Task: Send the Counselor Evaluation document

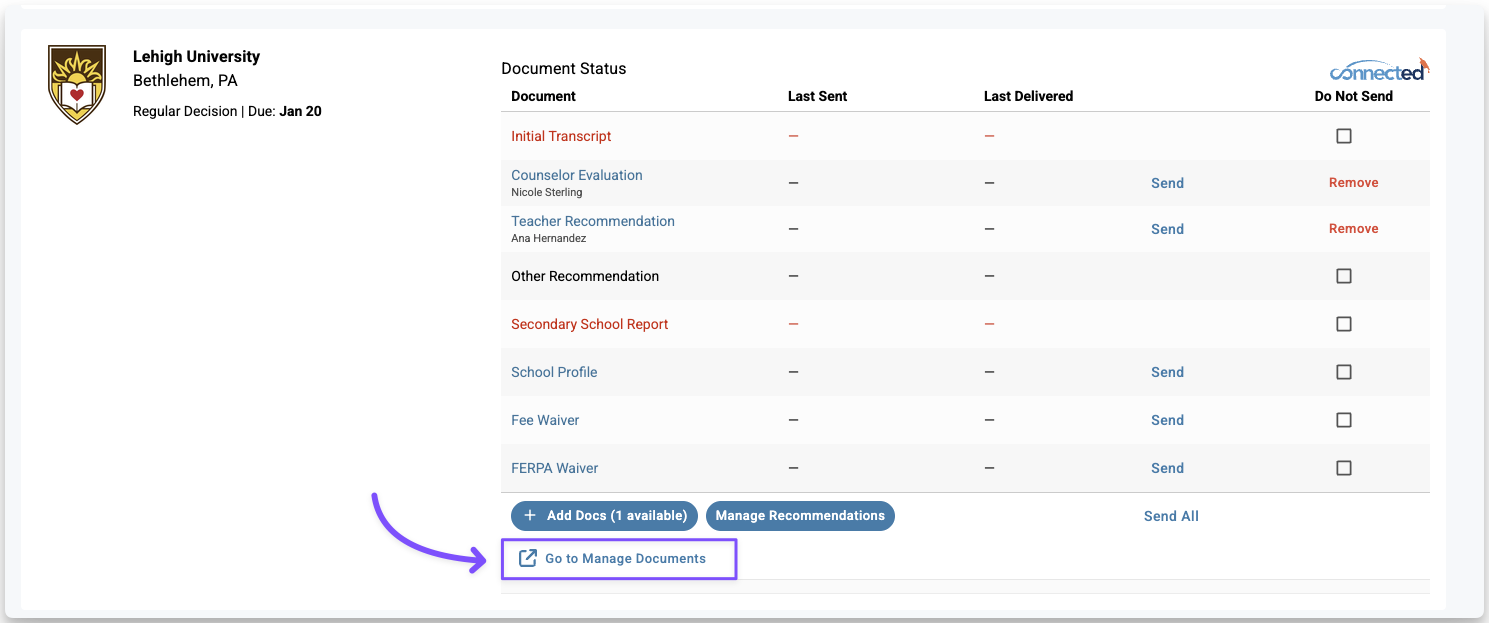Action: [1167, 183]
